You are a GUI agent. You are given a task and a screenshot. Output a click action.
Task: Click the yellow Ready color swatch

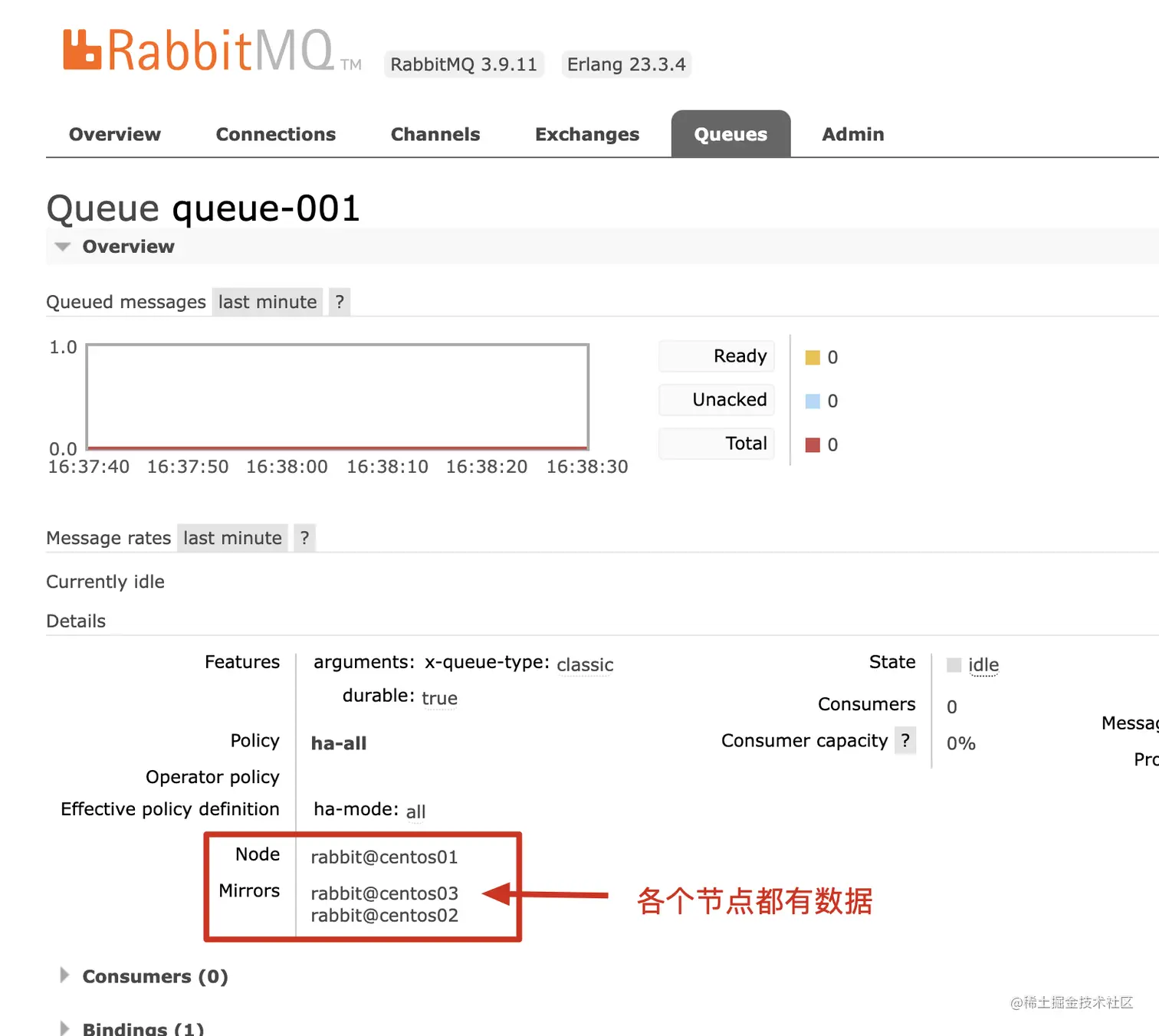pos(813,357)
